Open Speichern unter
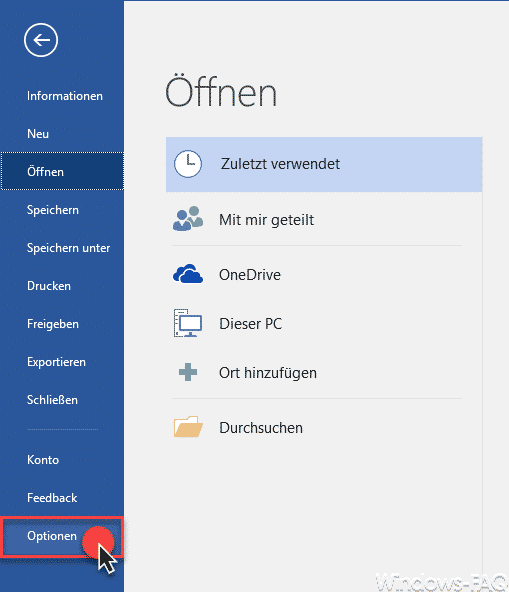Screen dimensions: 509x592 click(62, 248)
